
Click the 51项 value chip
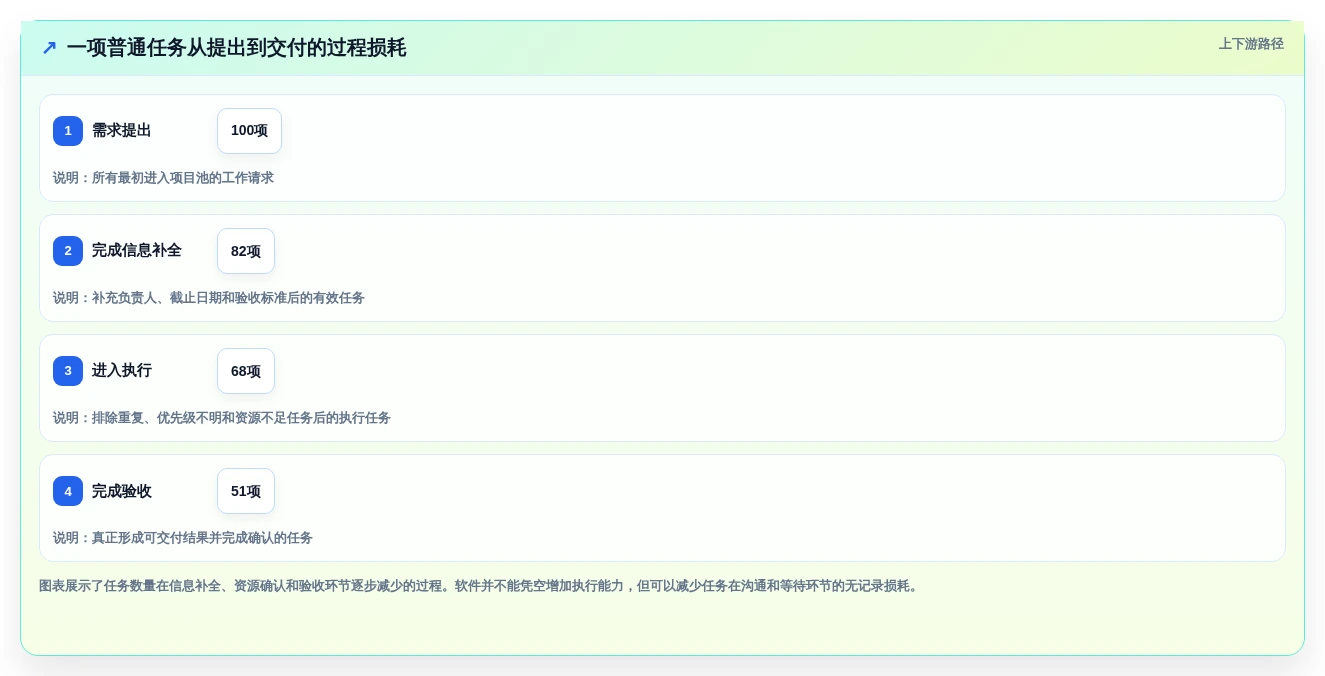[x=246, y=491]
